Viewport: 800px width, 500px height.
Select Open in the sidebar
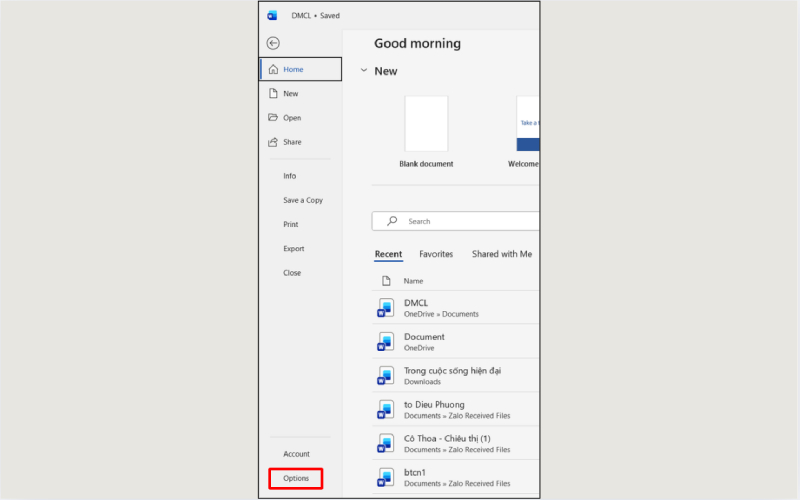click(x=301, y=118)
